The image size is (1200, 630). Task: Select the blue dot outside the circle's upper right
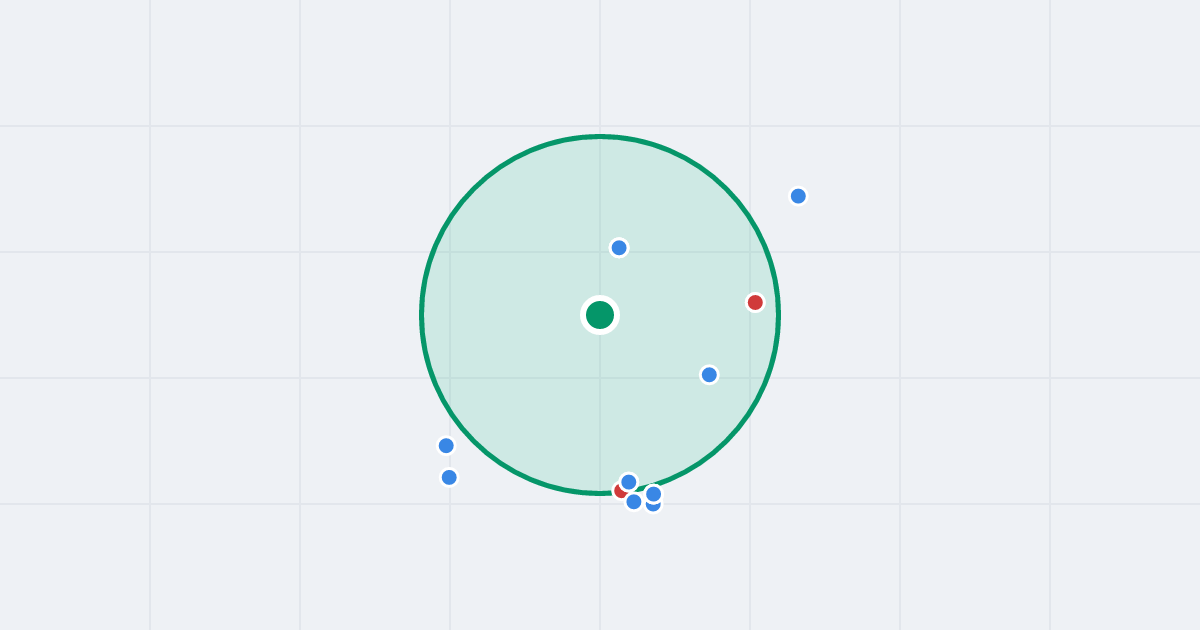tap(798, 196)
